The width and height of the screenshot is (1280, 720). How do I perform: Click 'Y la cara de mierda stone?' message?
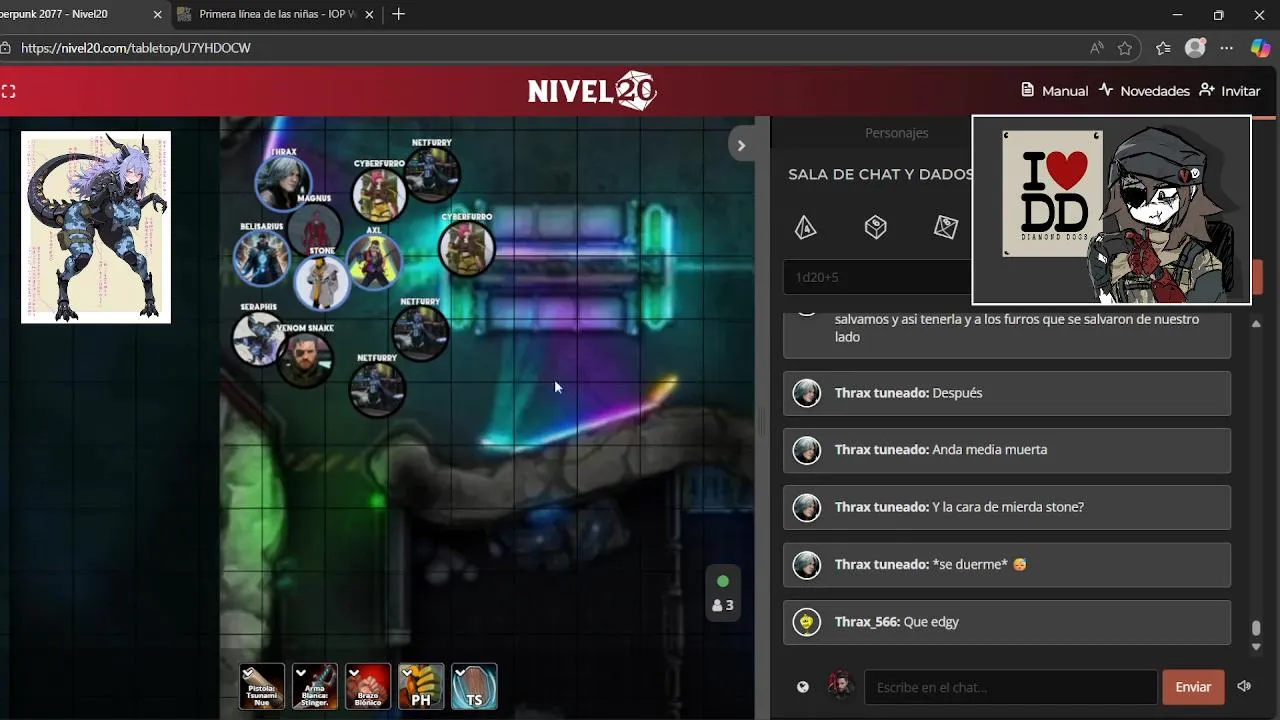pos(1007,507)
